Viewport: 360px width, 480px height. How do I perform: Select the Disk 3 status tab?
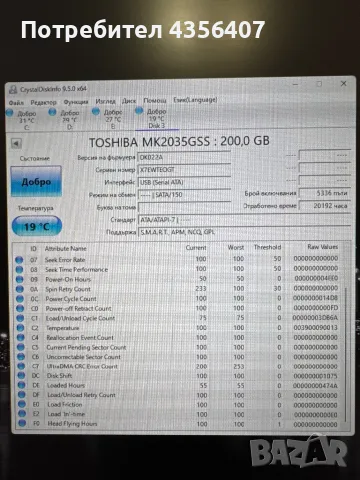153,118
